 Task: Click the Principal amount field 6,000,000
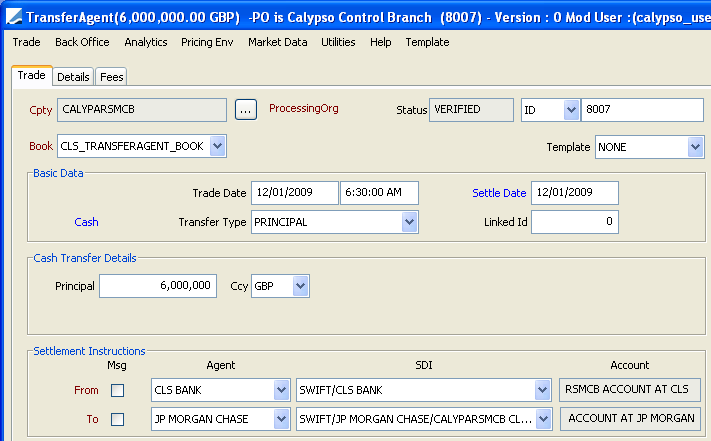coord(158,286)
